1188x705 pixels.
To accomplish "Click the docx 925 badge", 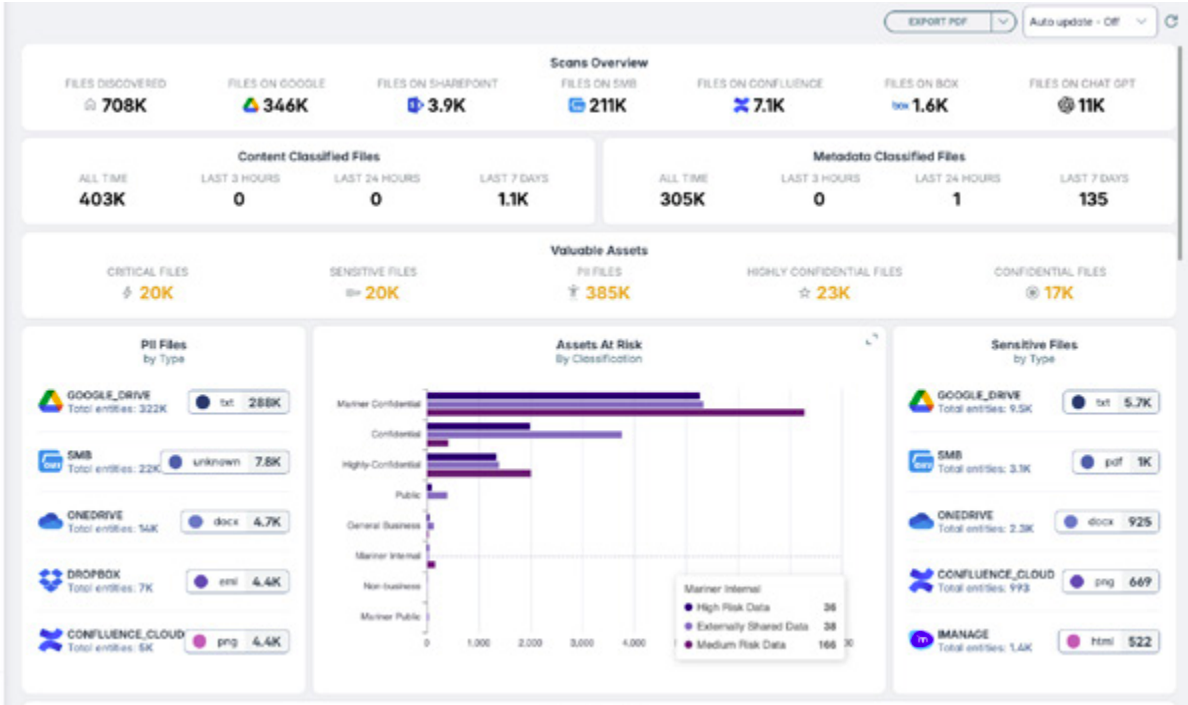I will [x=1107, y=522].
